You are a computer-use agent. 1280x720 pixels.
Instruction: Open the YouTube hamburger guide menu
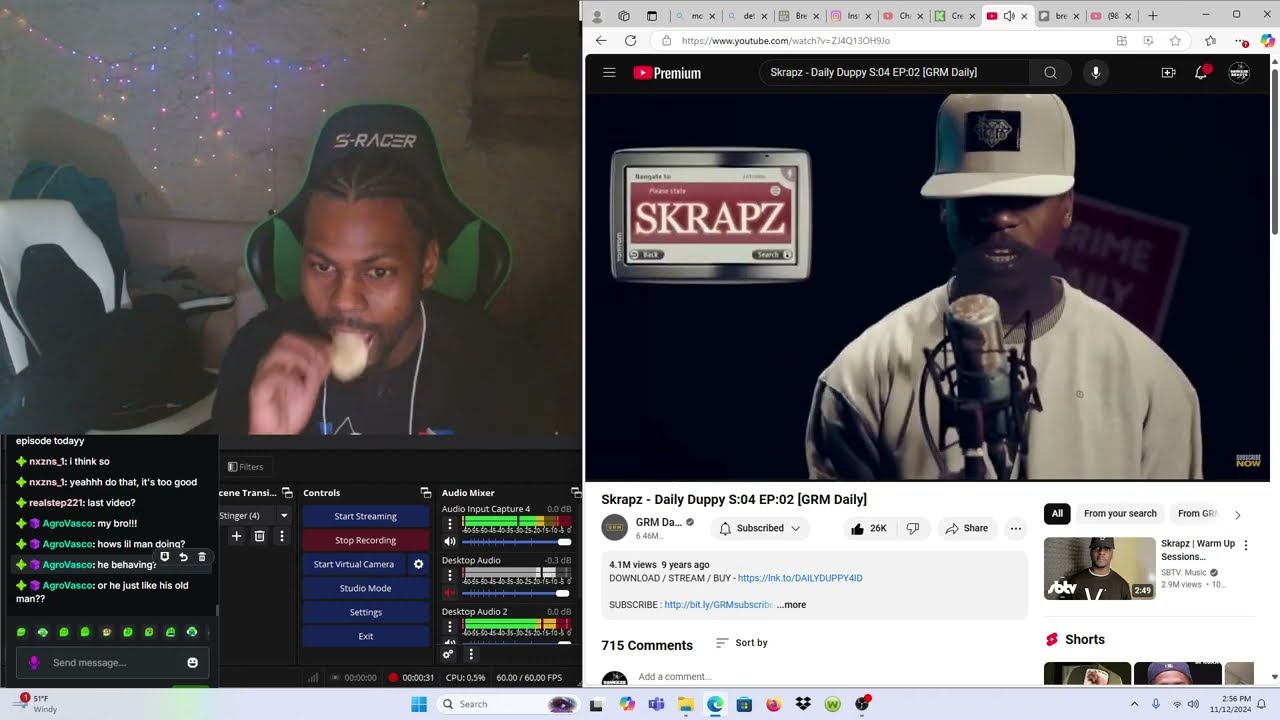(609, 73)
